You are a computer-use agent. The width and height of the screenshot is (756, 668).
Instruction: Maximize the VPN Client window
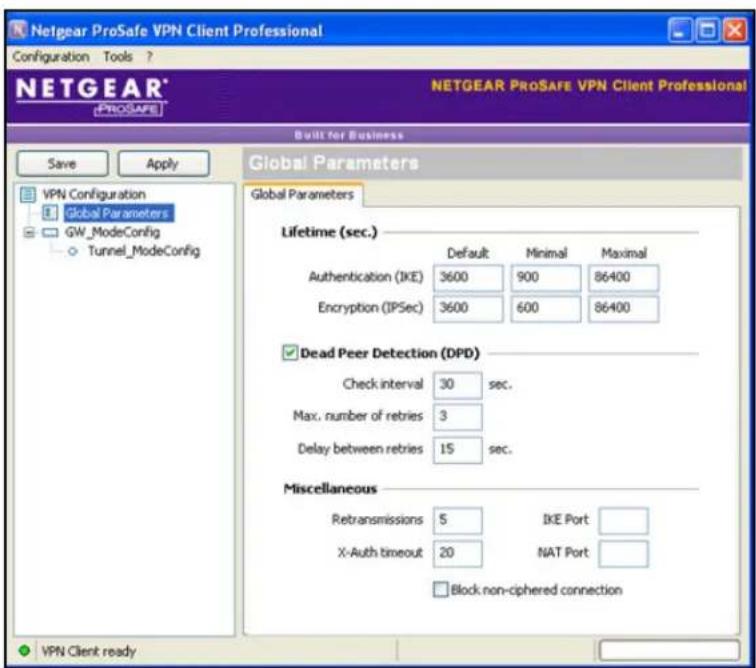tap(707, 31)
